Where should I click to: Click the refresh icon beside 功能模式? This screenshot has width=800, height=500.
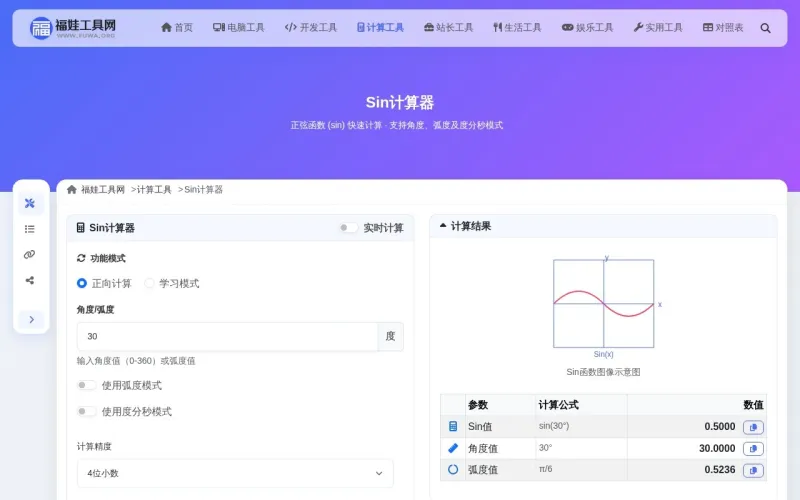pyautogui.click(x=81, y=258)
